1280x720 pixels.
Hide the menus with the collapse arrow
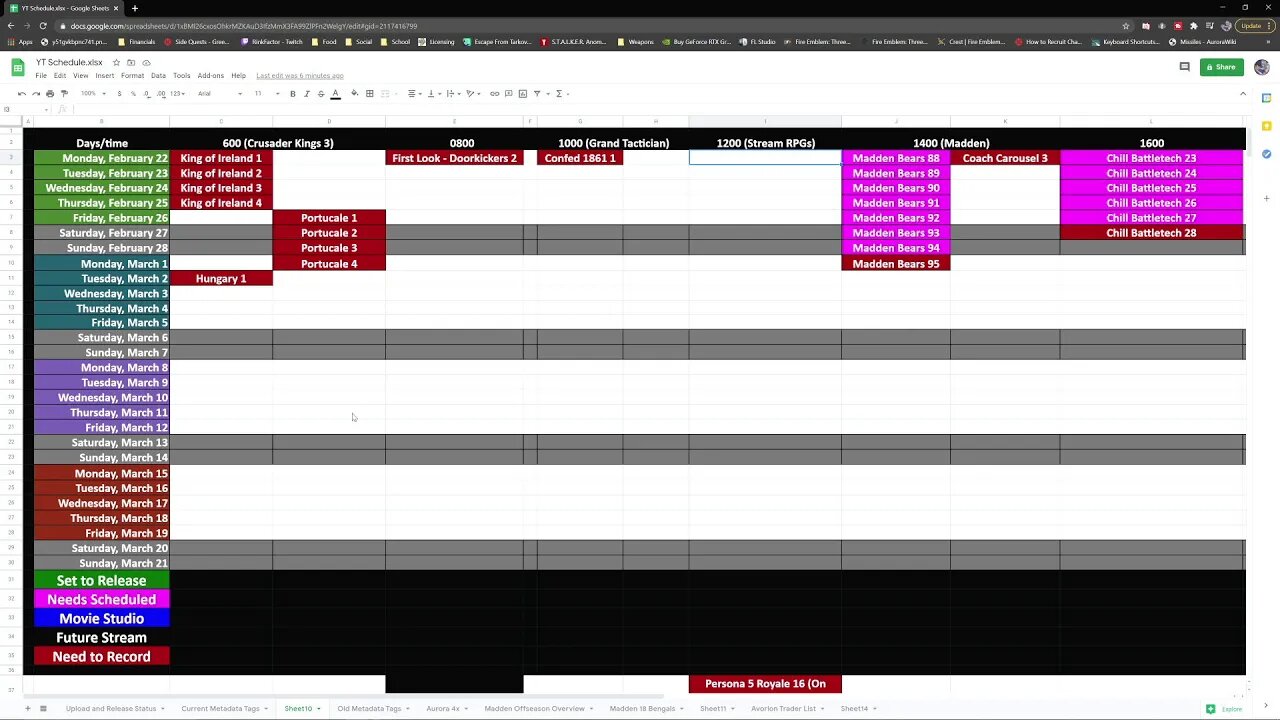click(x=1243, y=93)
